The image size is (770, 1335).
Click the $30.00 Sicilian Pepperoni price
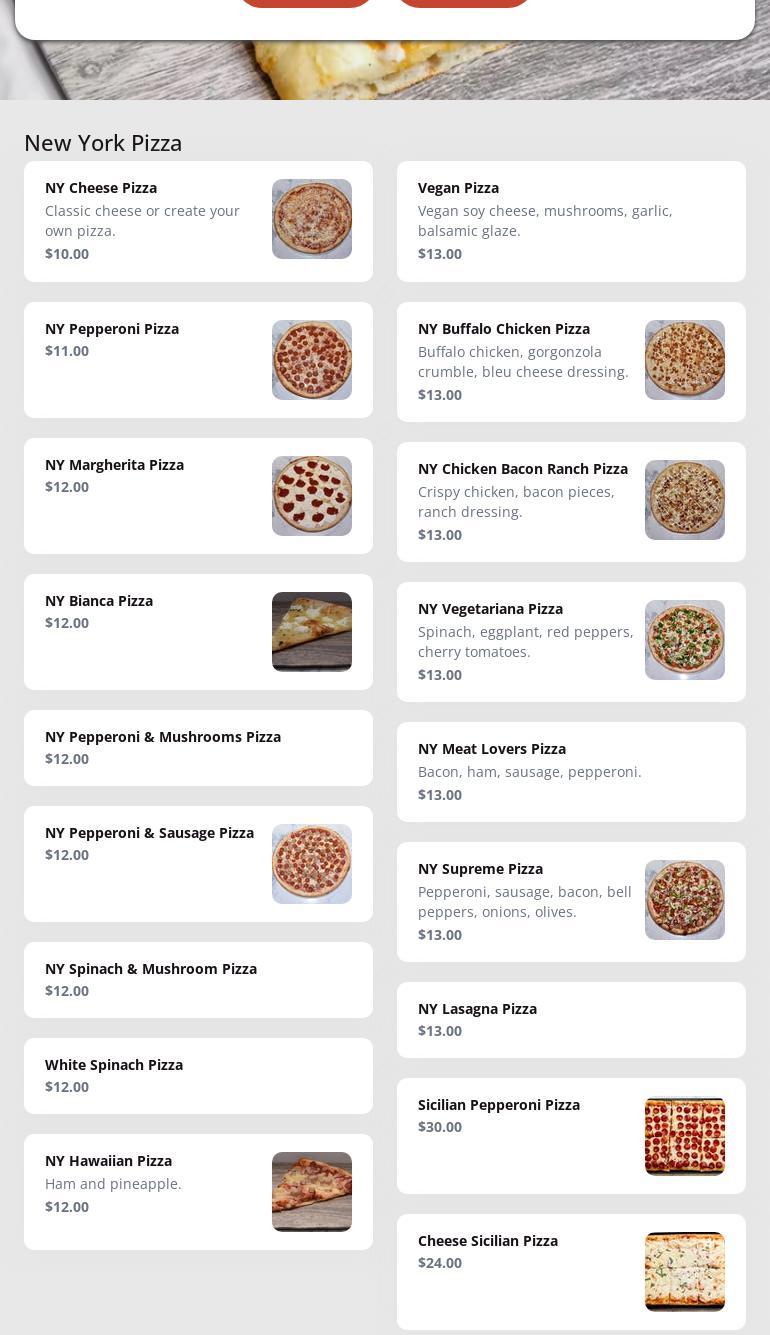440,1127
